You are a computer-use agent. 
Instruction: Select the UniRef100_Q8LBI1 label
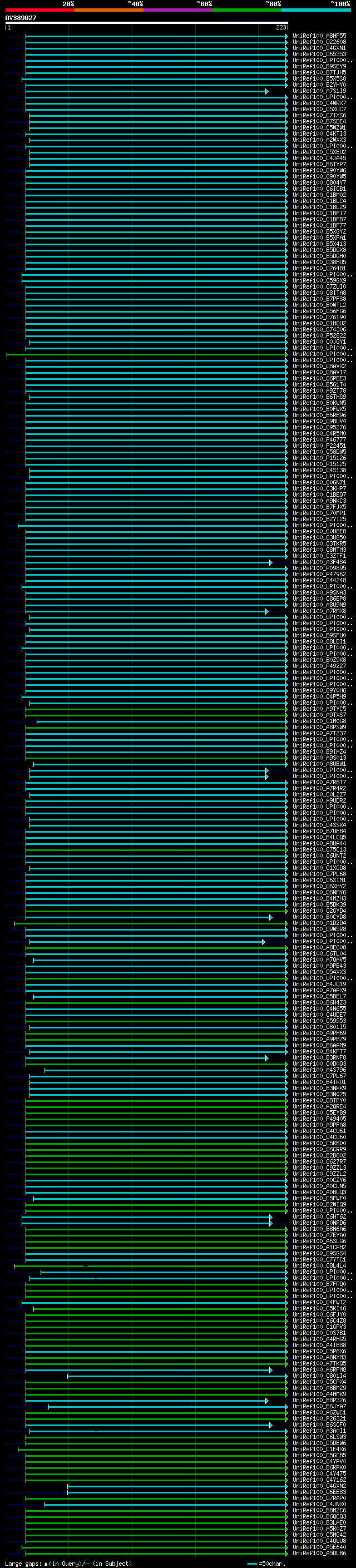[319, 641]
